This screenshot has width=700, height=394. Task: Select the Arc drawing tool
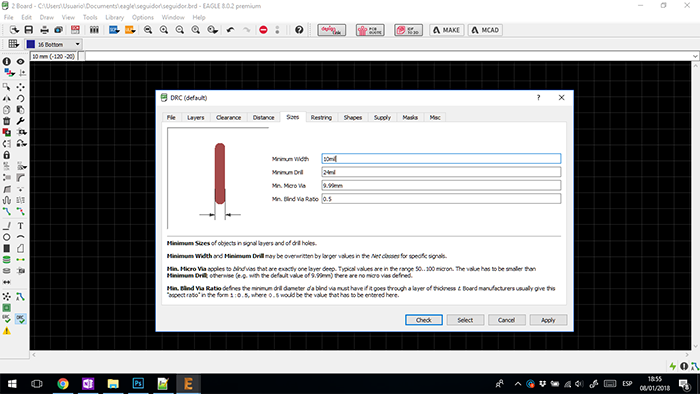tap(21, 237)
